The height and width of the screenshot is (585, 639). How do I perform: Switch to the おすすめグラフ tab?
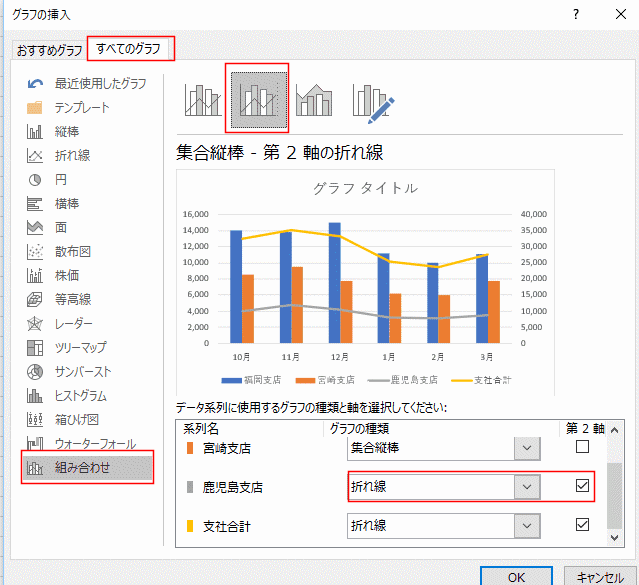coord(47,49)
